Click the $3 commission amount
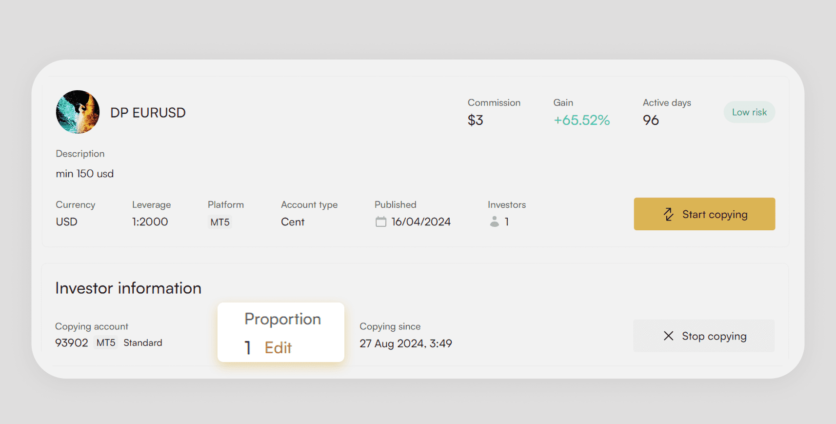The width and height of the screenshot is (836, 424). coord(475,120)
